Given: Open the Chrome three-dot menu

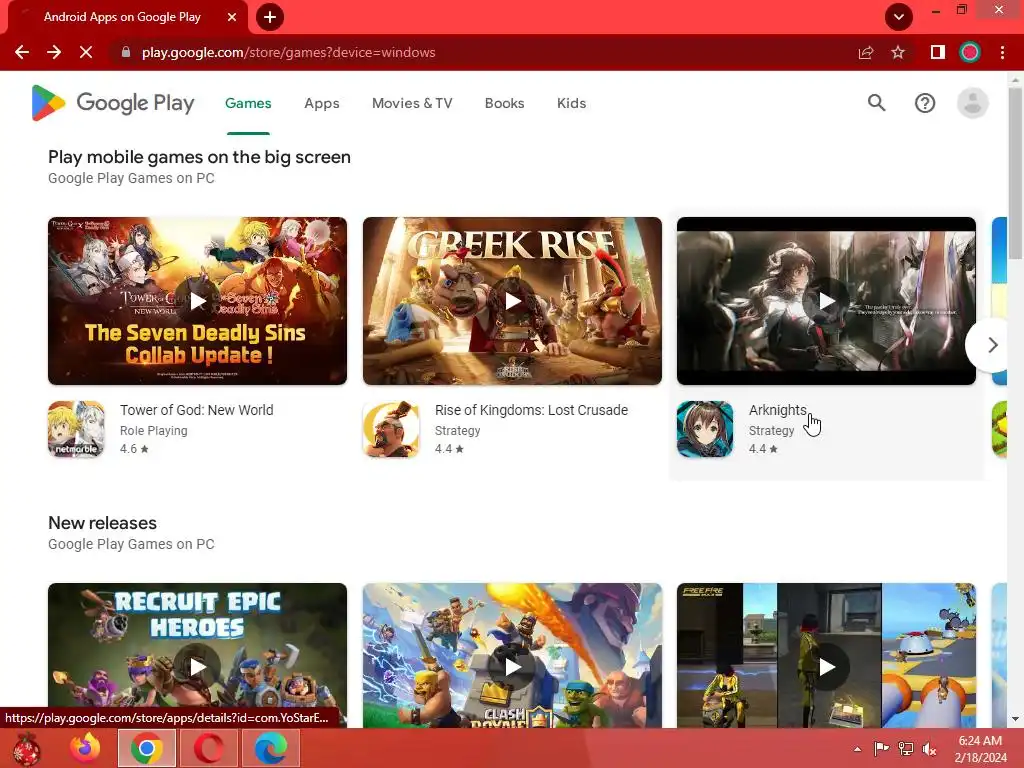Looking at the screenshot, I should [x=1002, y=52].
